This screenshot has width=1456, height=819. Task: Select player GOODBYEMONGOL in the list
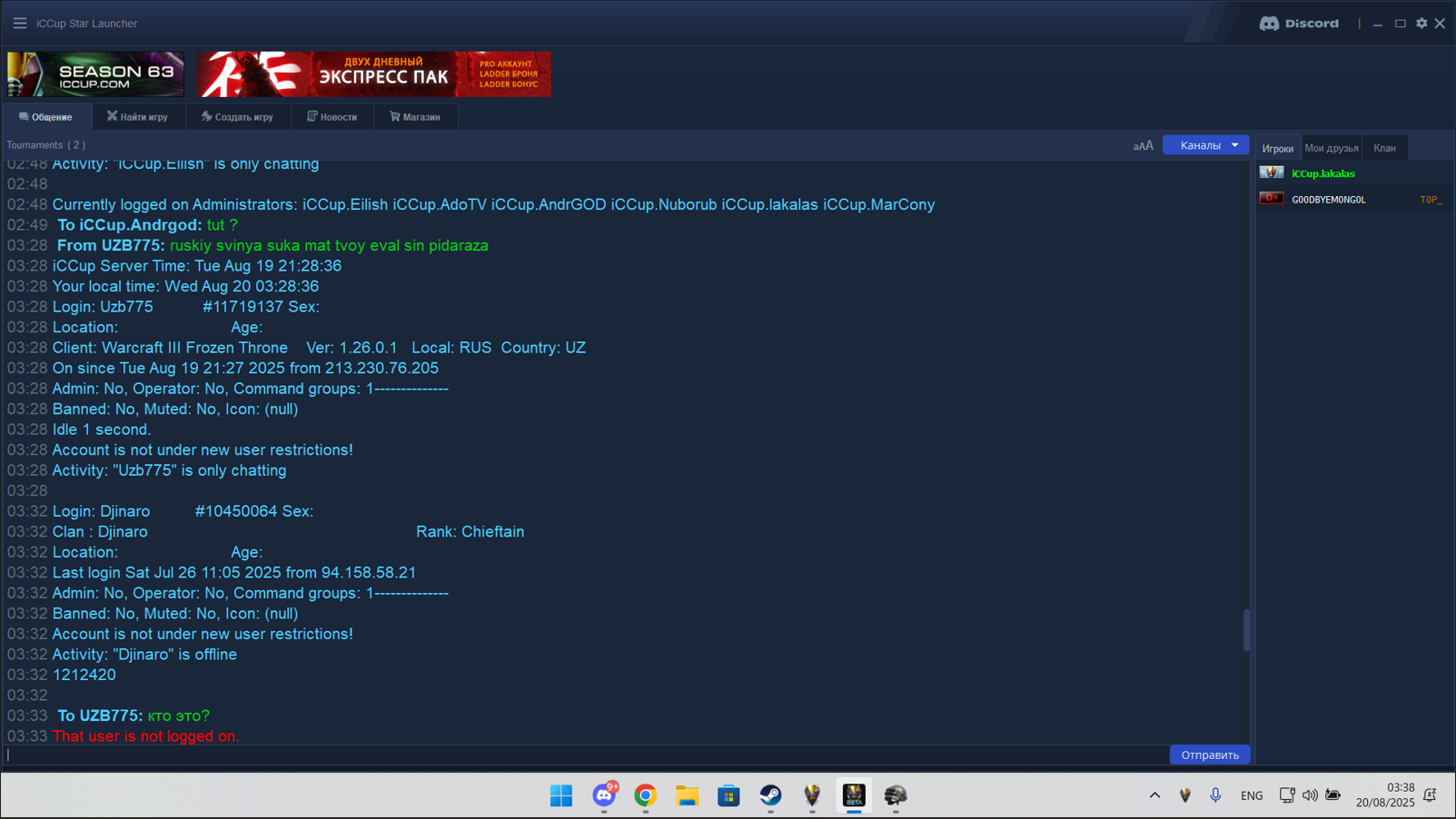coord(1329,200)
